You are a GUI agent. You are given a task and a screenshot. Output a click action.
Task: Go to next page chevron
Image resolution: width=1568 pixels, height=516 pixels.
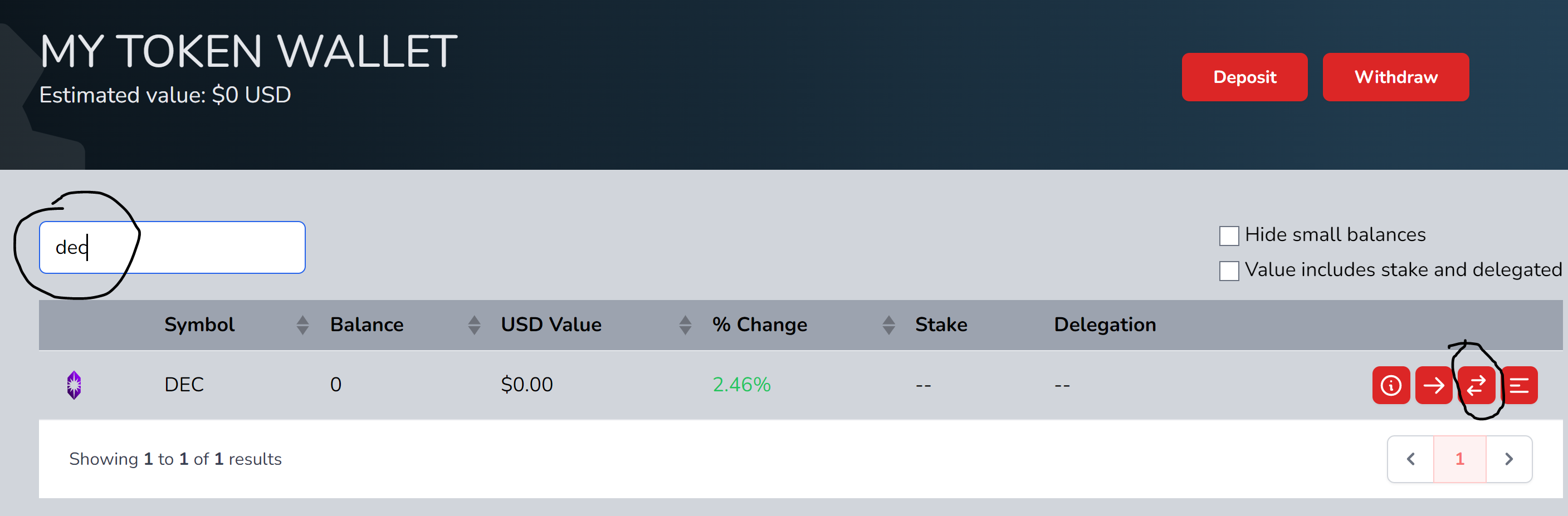(1509, 459)
